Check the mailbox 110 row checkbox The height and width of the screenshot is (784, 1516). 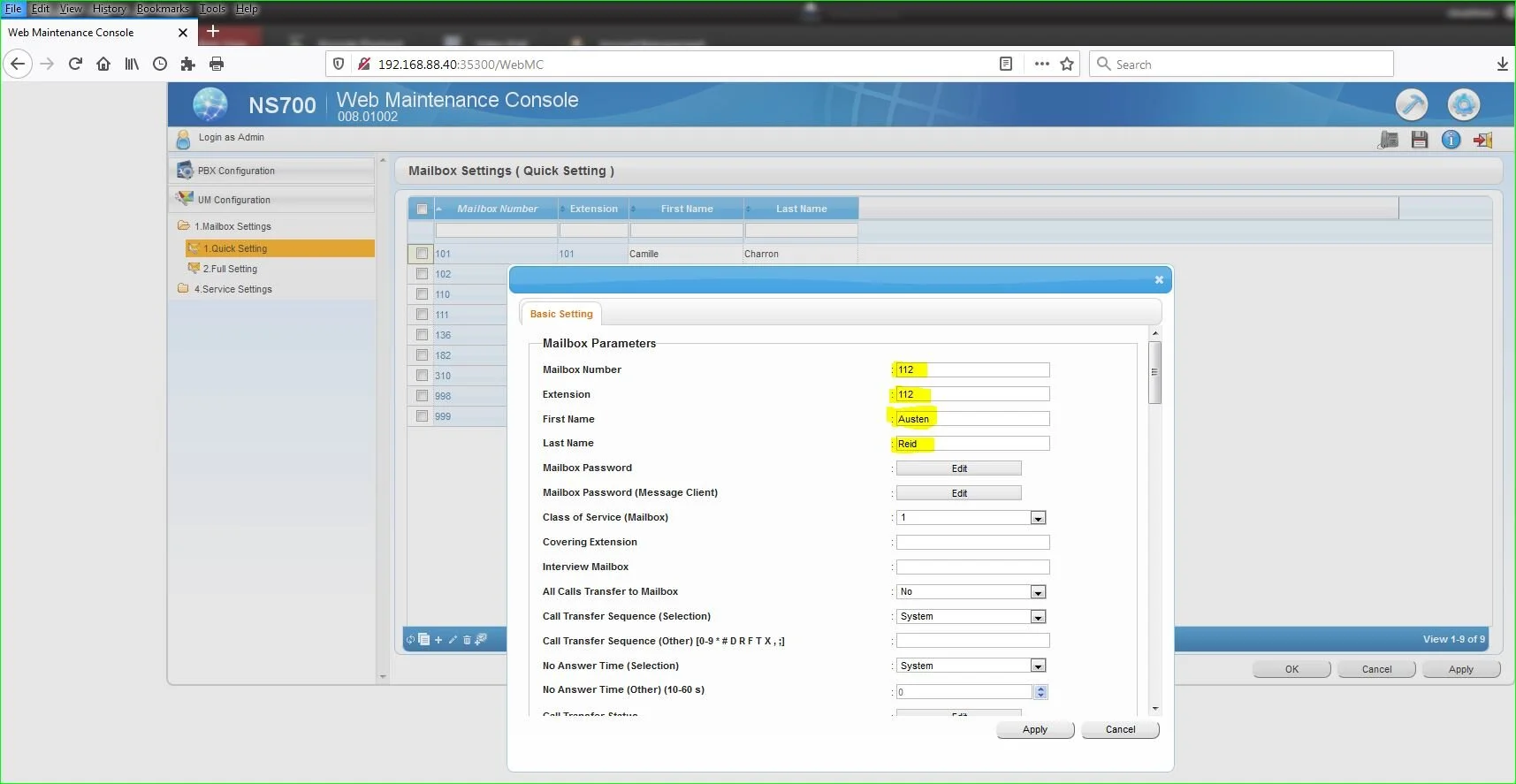click(422, 294)
